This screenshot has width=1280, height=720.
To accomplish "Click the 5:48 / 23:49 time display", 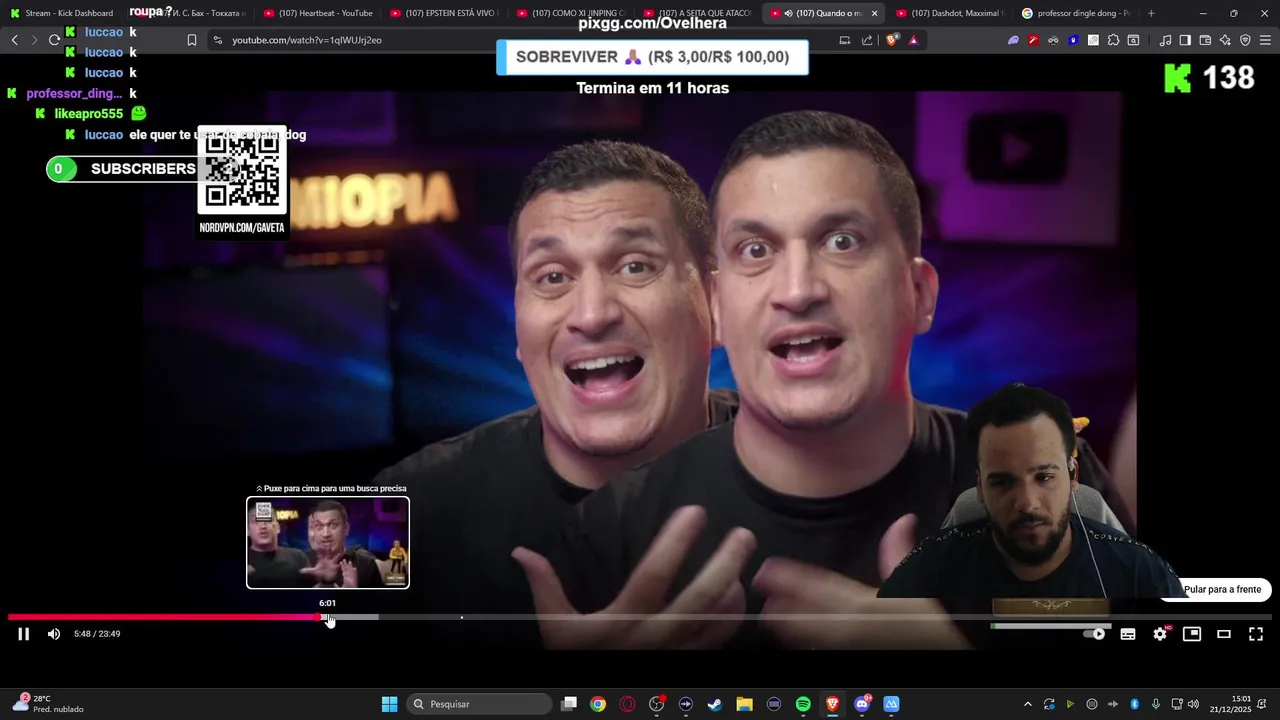I will (x=97, y=634).
